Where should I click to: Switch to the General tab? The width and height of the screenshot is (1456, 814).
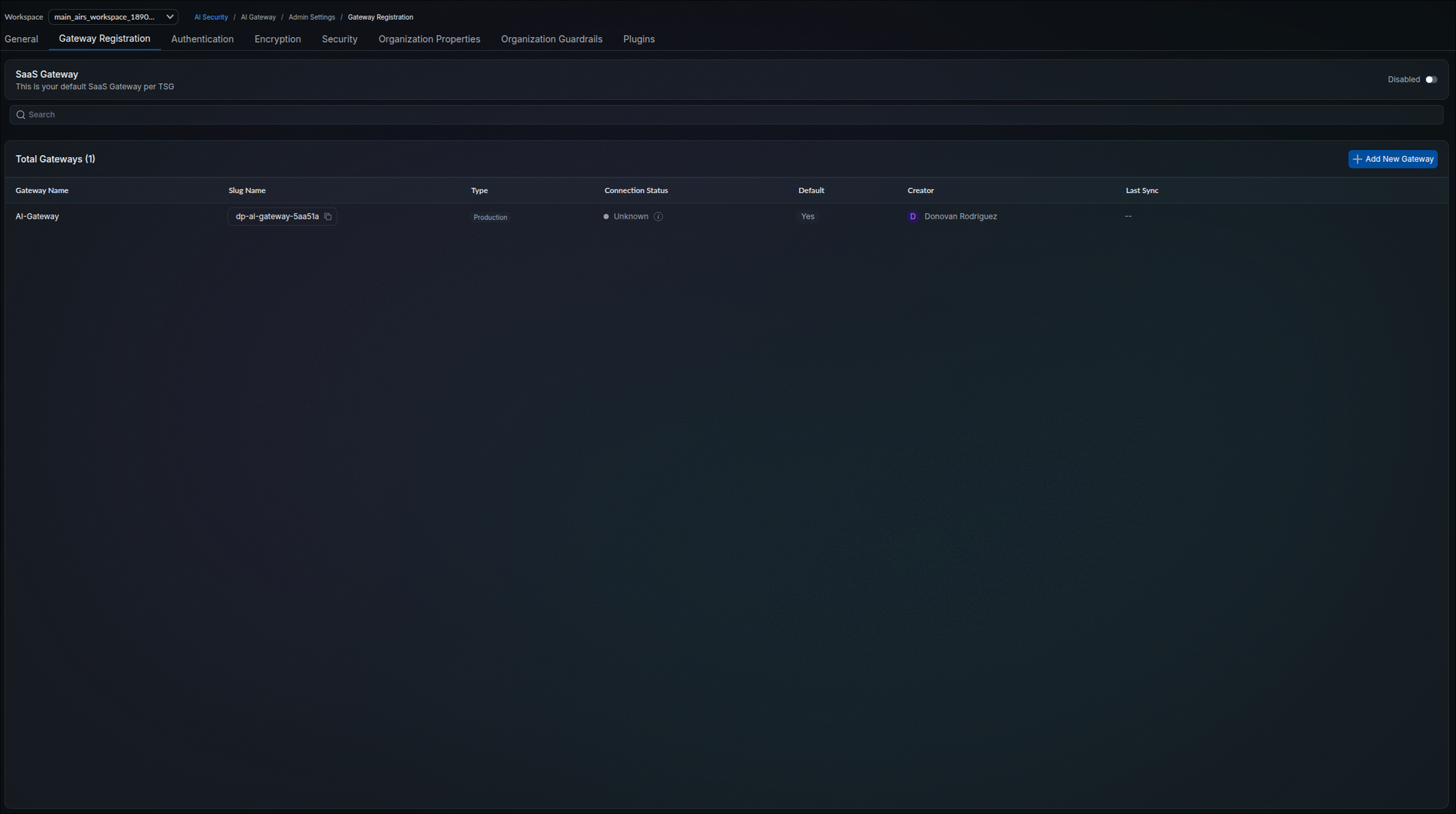point(21,39)
